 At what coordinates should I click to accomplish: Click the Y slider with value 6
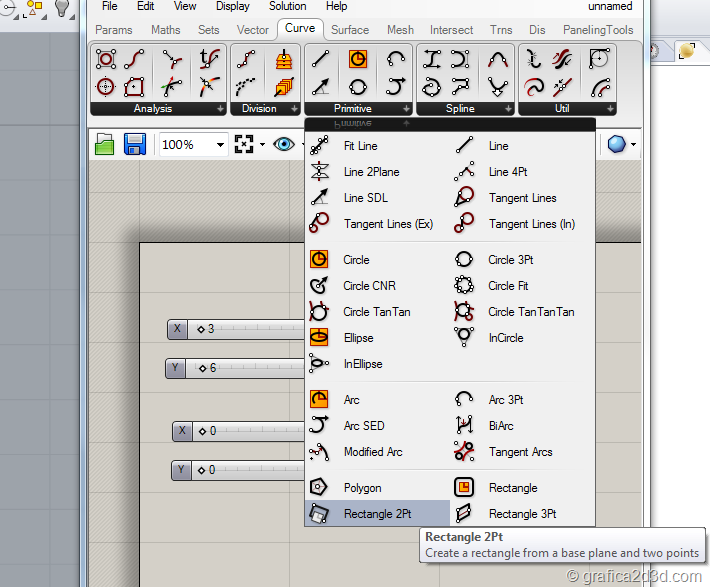point(238,368)
